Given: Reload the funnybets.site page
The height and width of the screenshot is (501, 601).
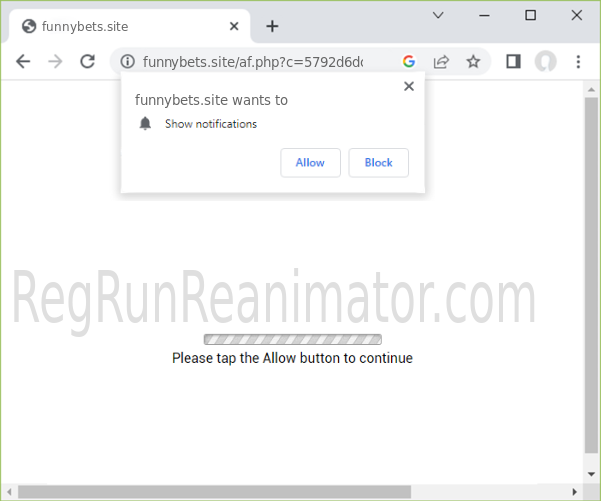Looking at the screenshot, I should (x=87, y=62).
